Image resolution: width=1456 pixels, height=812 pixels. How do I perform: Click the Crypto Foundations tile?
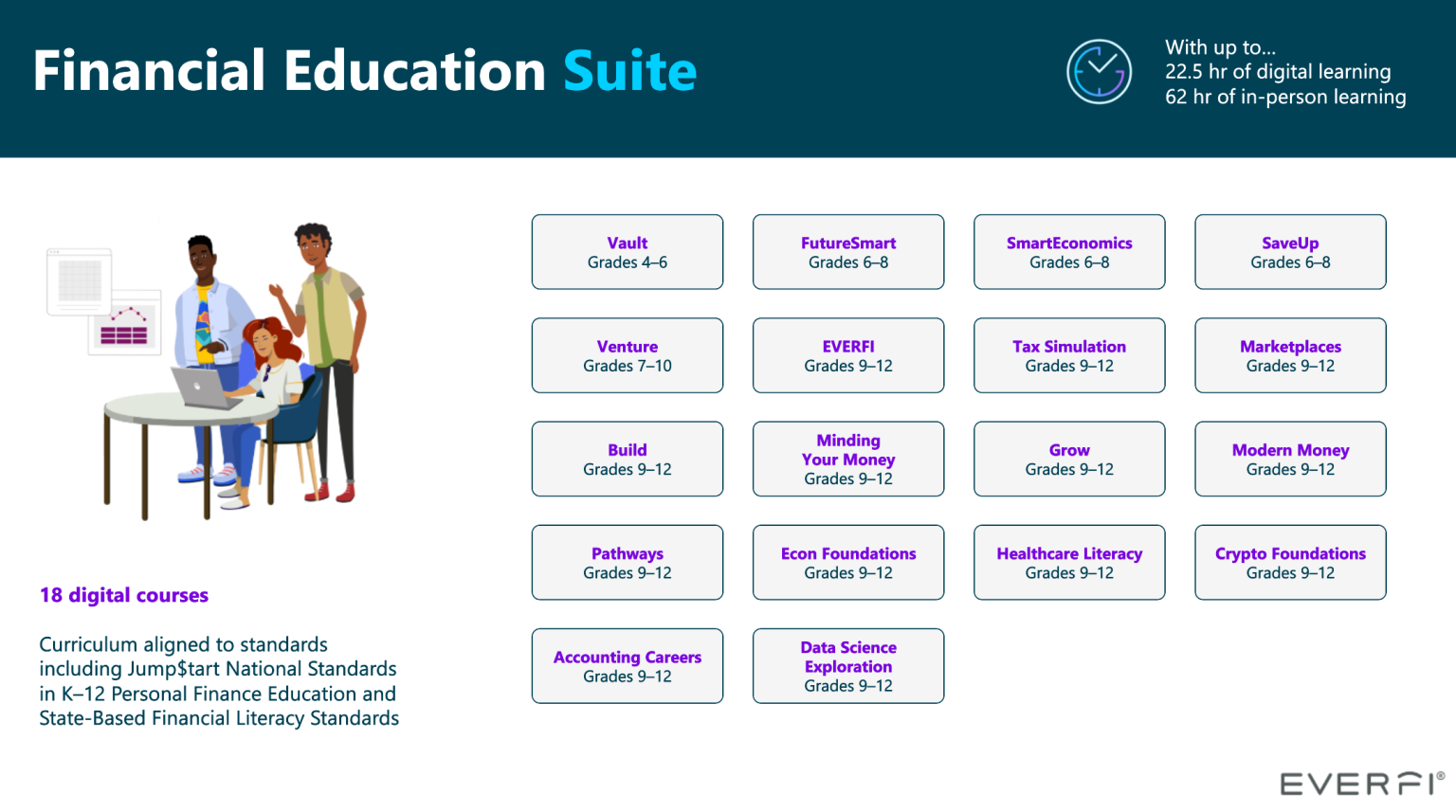[x=1289, y=562]
